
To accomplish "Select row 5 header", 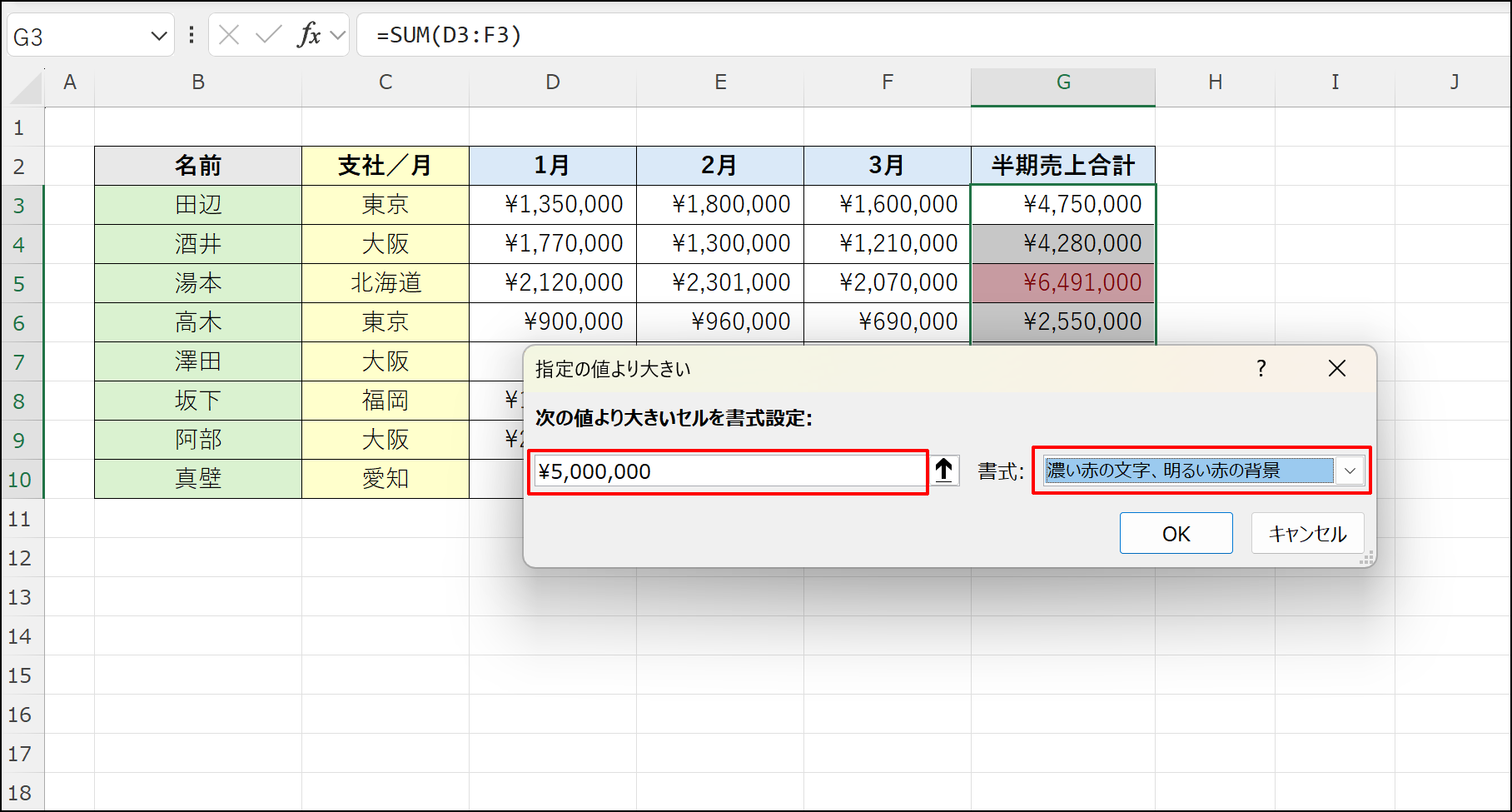I will click(x=22, y=282).
